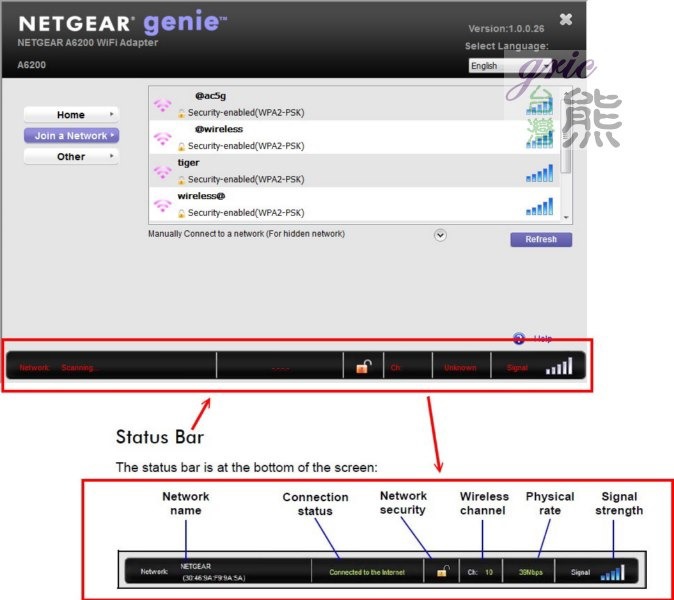Open the Select Language dropdown
This screenshot has height=600, width=674.
[x=510, y=66]
